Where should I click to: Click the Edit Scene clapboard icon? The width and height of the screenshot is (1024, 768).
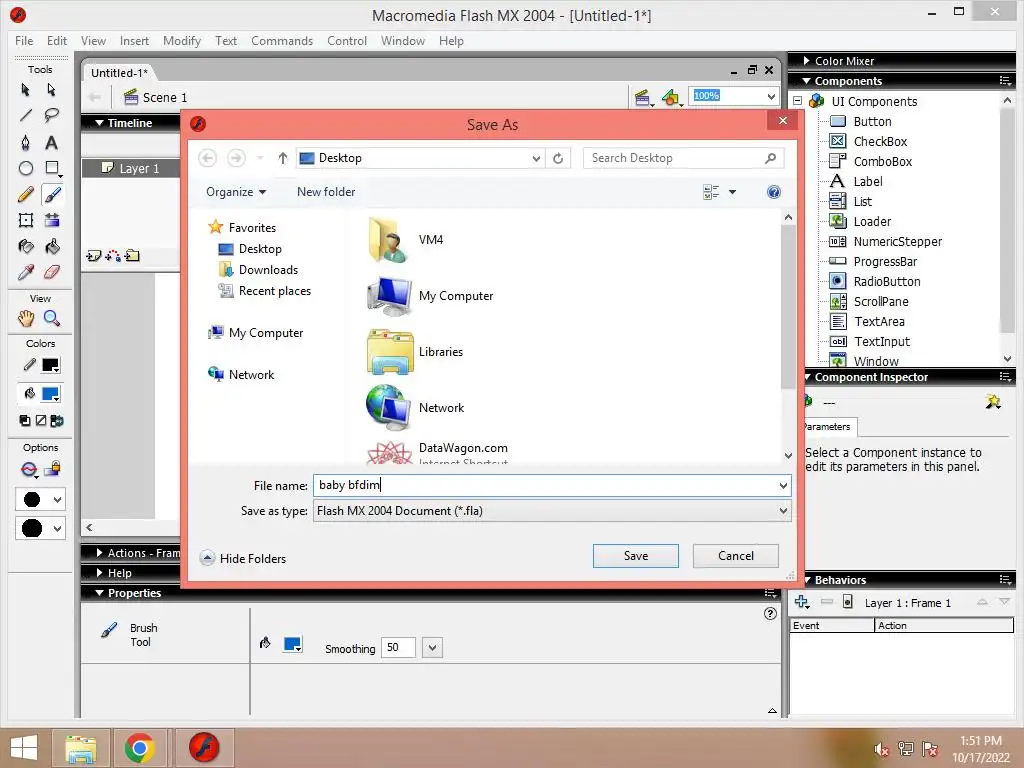point(643,98)
